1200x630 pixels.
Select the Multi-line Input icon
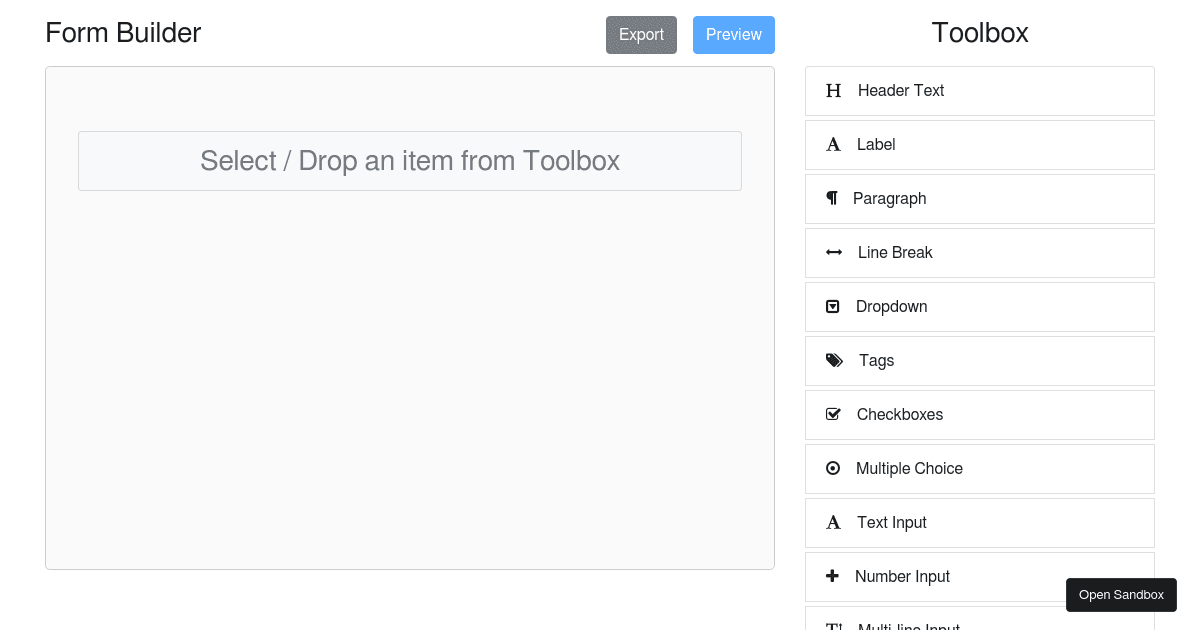click(x=833, y=625)
